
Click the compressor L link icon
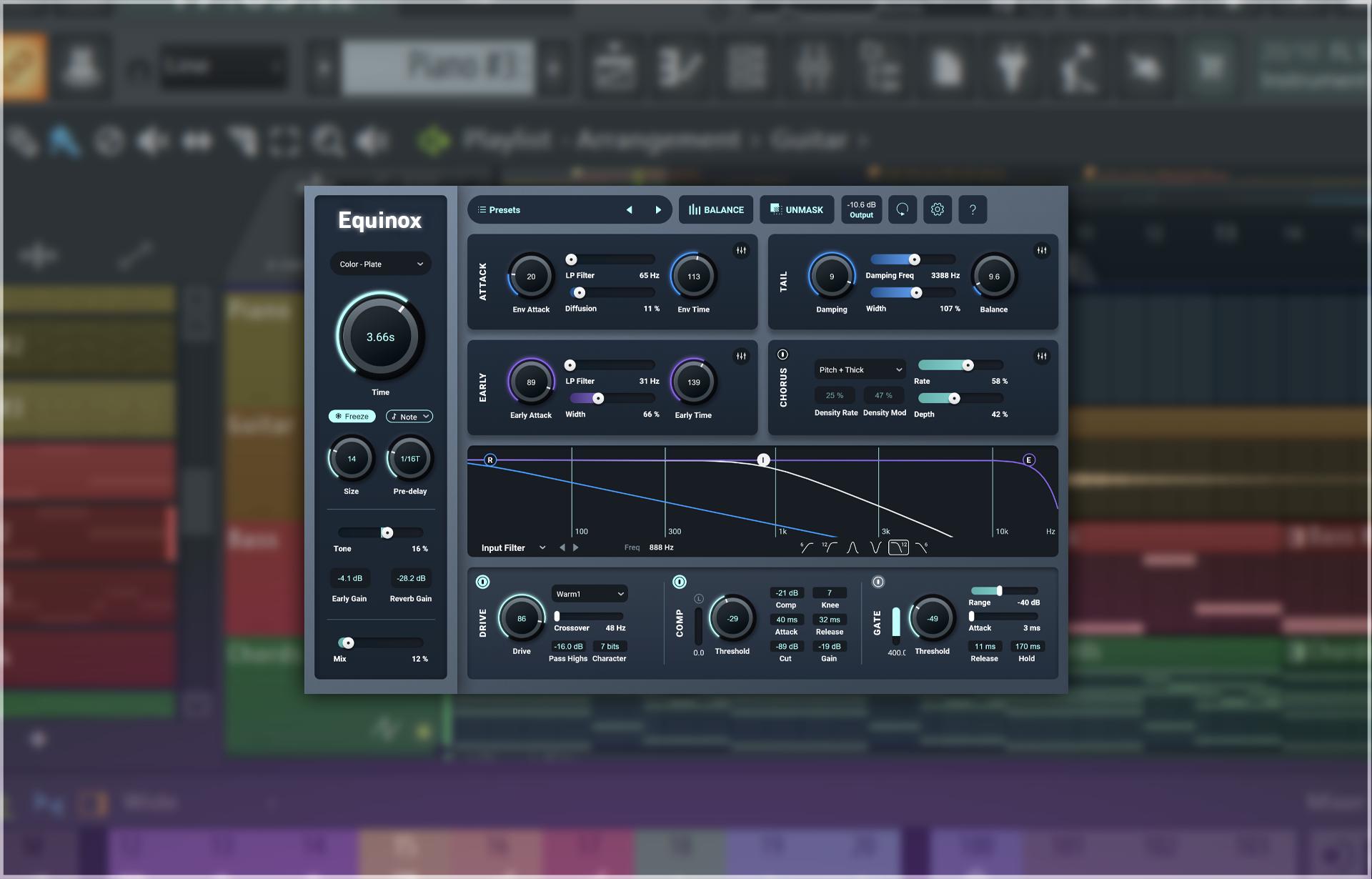[x=699, y=599]
